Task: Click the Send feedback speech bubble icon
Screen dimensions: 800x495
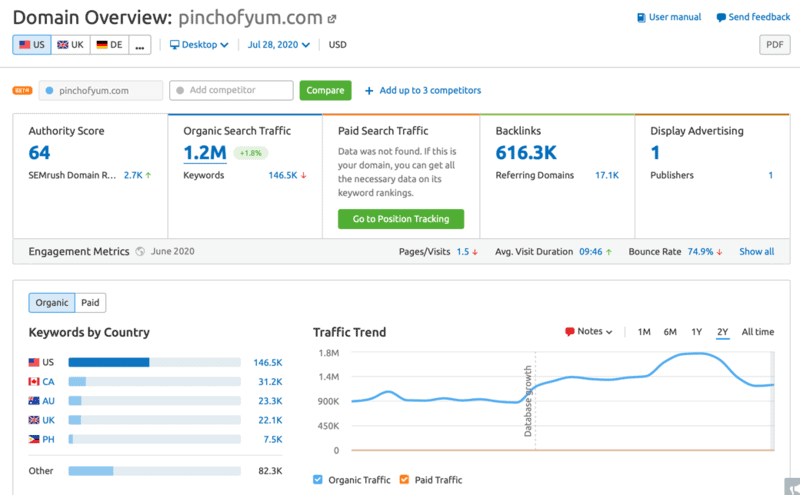Action: click(x=721, y=17)
